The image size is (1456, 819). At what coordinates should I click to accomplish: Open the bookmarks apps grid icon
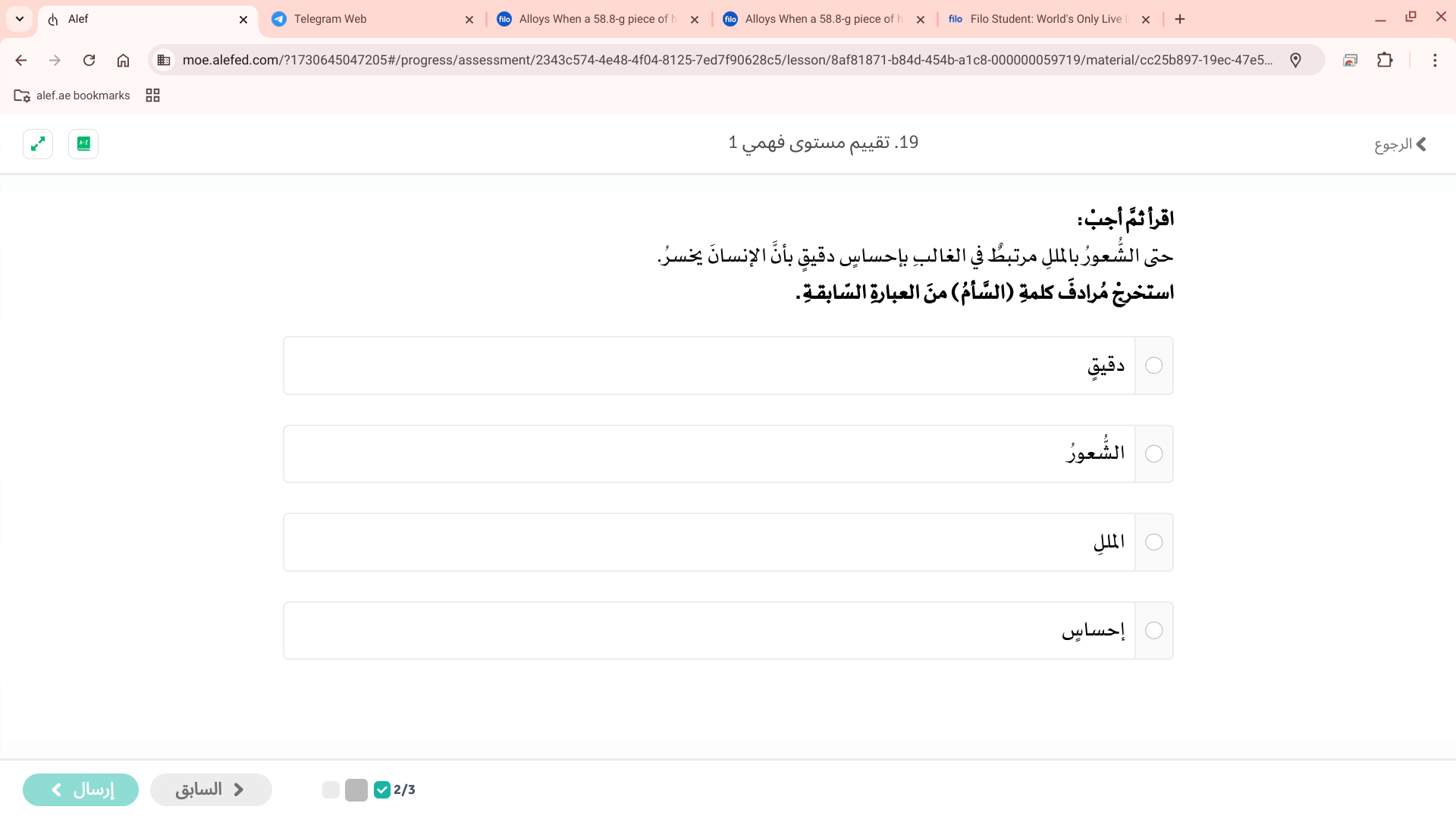152,95
